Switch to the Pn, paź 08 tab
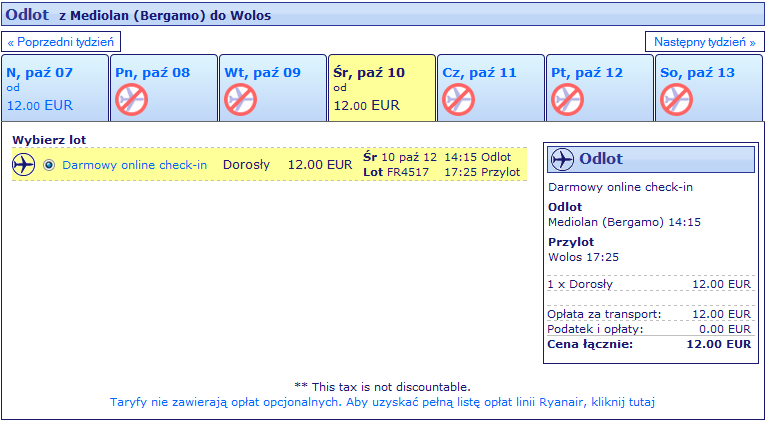The height and width of the screenshot is (421, 765). tap(164, 88)
